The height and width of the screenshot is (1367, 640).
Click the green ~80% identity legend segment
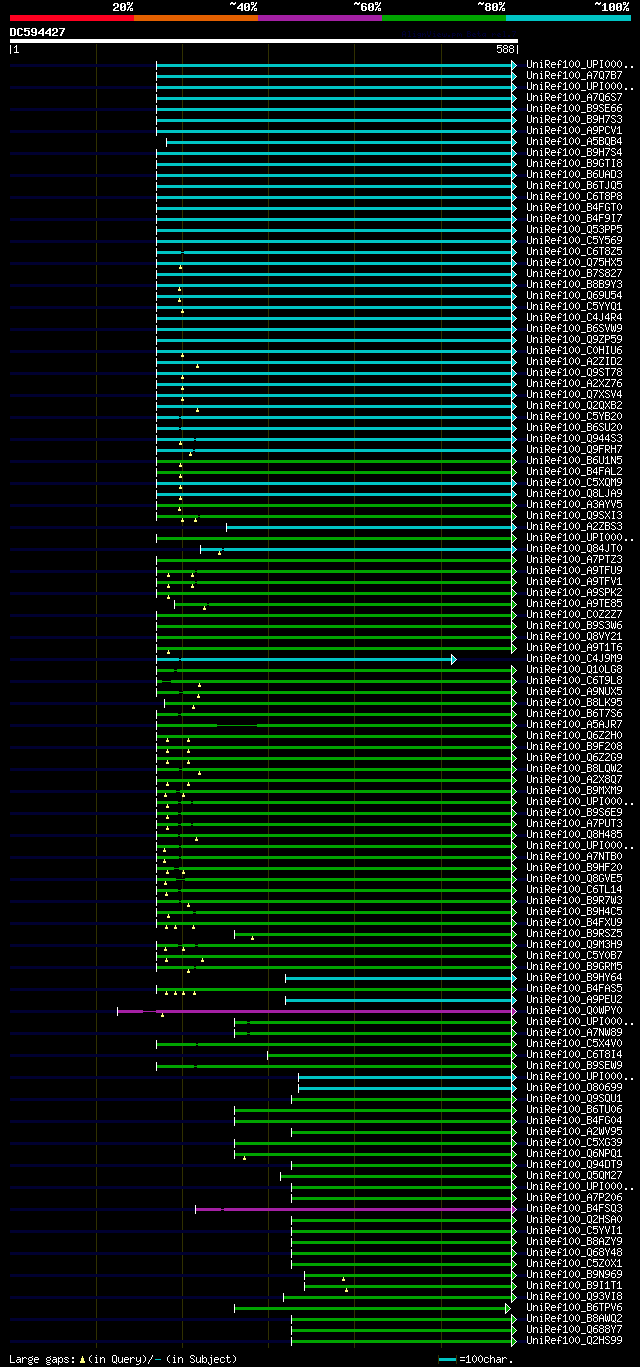pyautogui.click(x=444, y=18)
